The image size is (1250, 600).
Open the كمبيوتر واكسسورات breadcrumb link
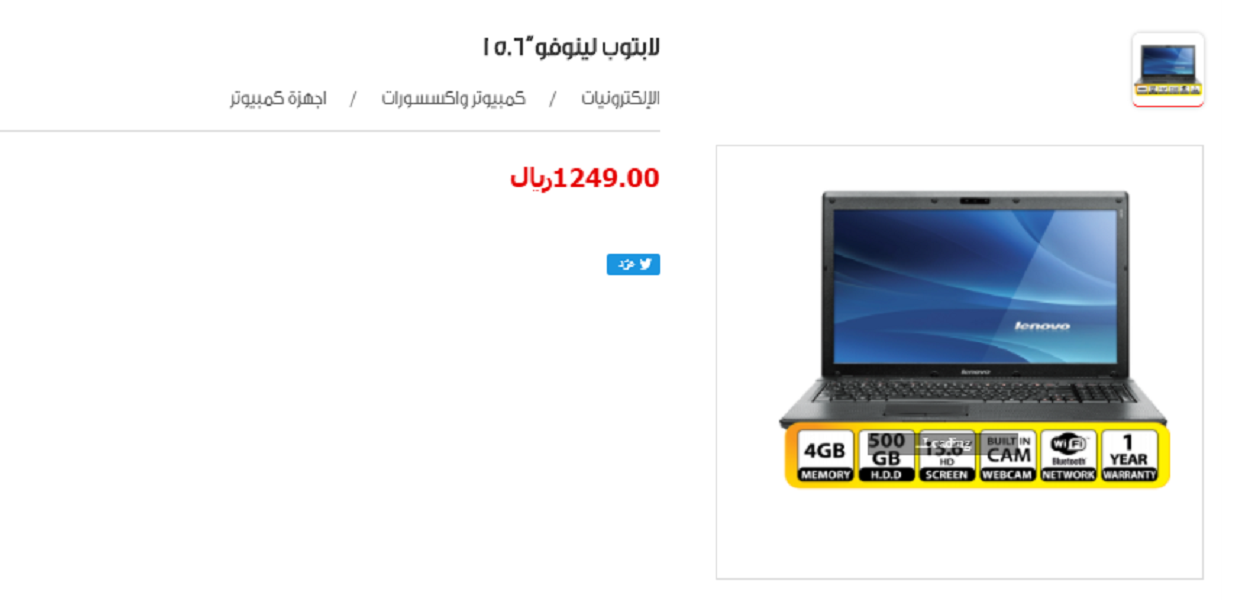(x=453, y=99)
